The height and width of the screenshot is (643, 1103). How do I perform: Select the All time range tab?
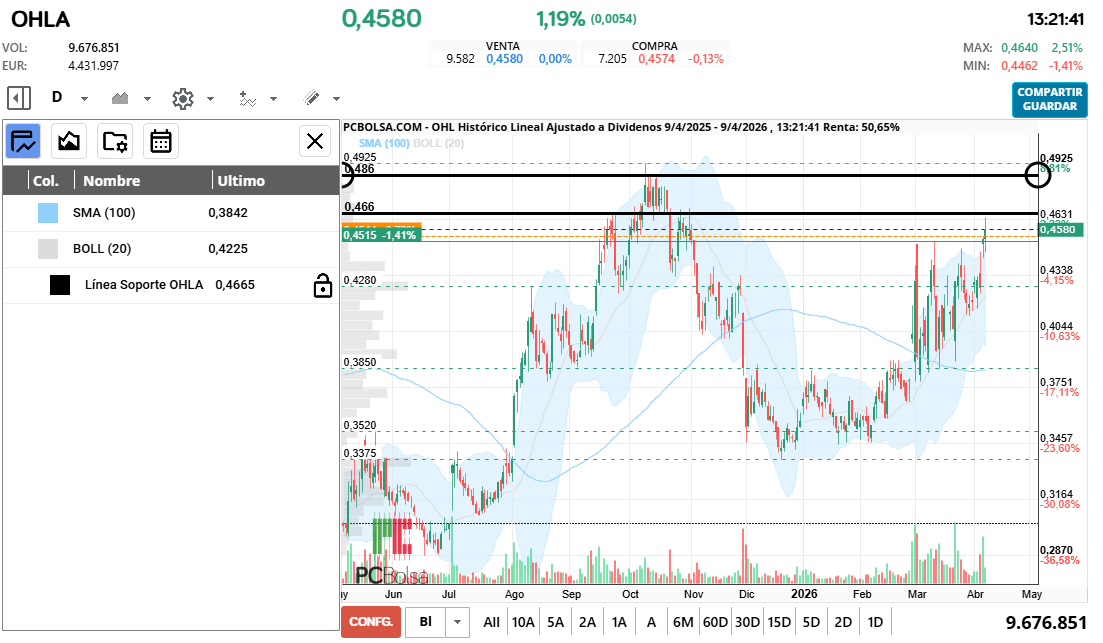click(x=491, y=621)
